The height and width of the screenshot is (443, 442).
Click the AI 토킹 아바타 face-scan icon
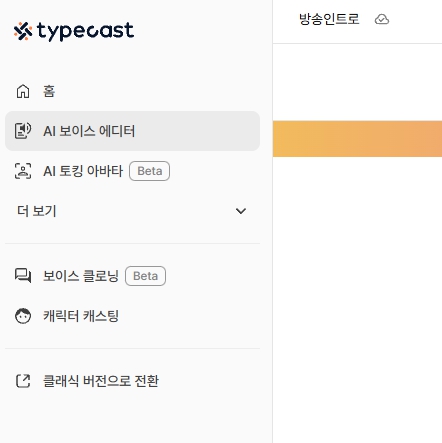(23, 171)
